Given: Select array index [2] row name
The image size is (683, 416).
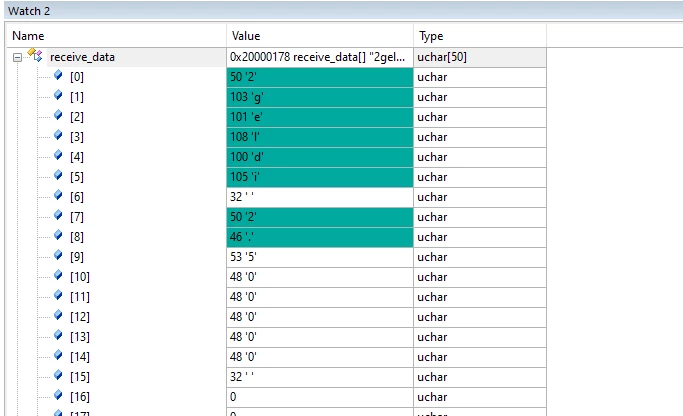Looking at the screenshot, I should (77, 117).
